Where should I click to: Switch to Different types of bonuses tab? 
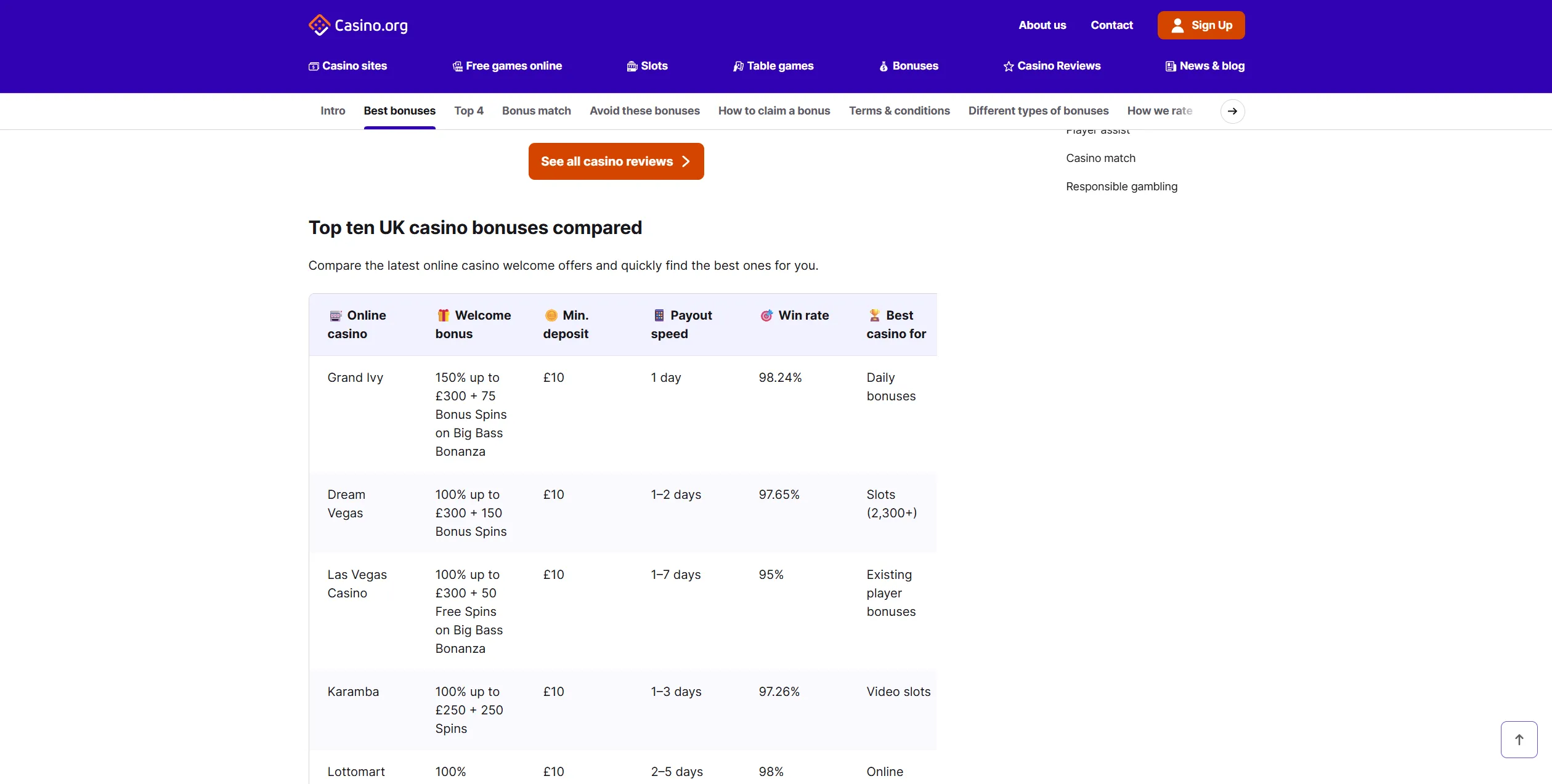1038,111
